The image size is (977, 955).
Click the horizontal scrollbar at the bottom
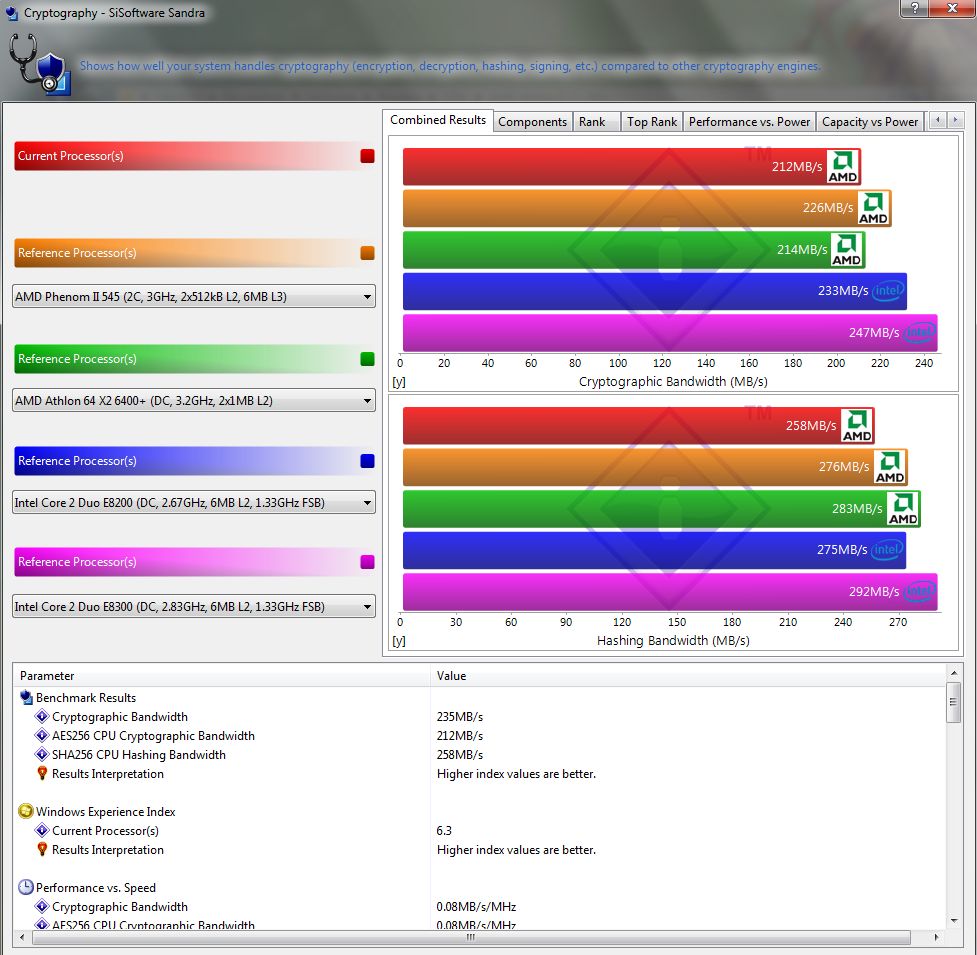(471, 937)
